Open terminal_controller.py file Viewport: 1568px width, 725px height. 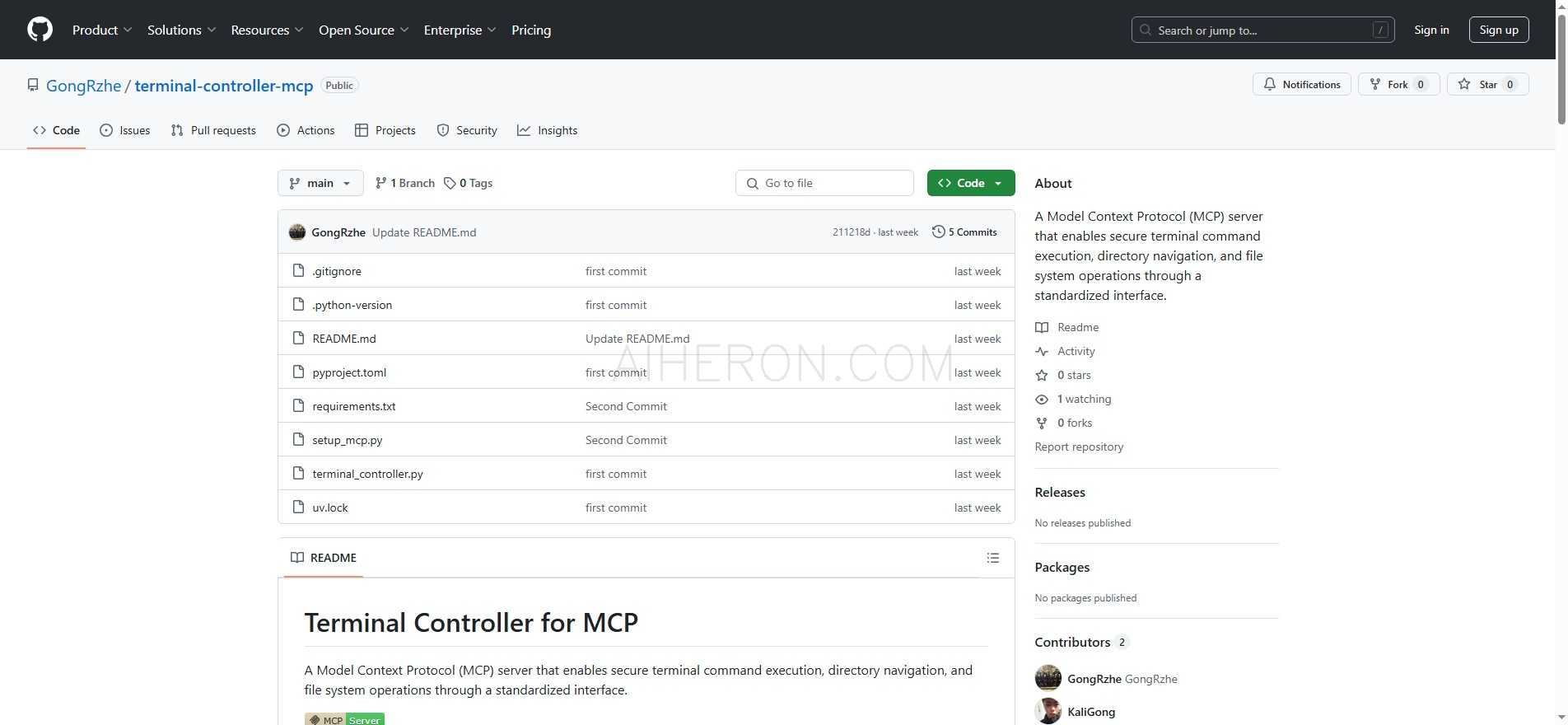tap(367, 474)
